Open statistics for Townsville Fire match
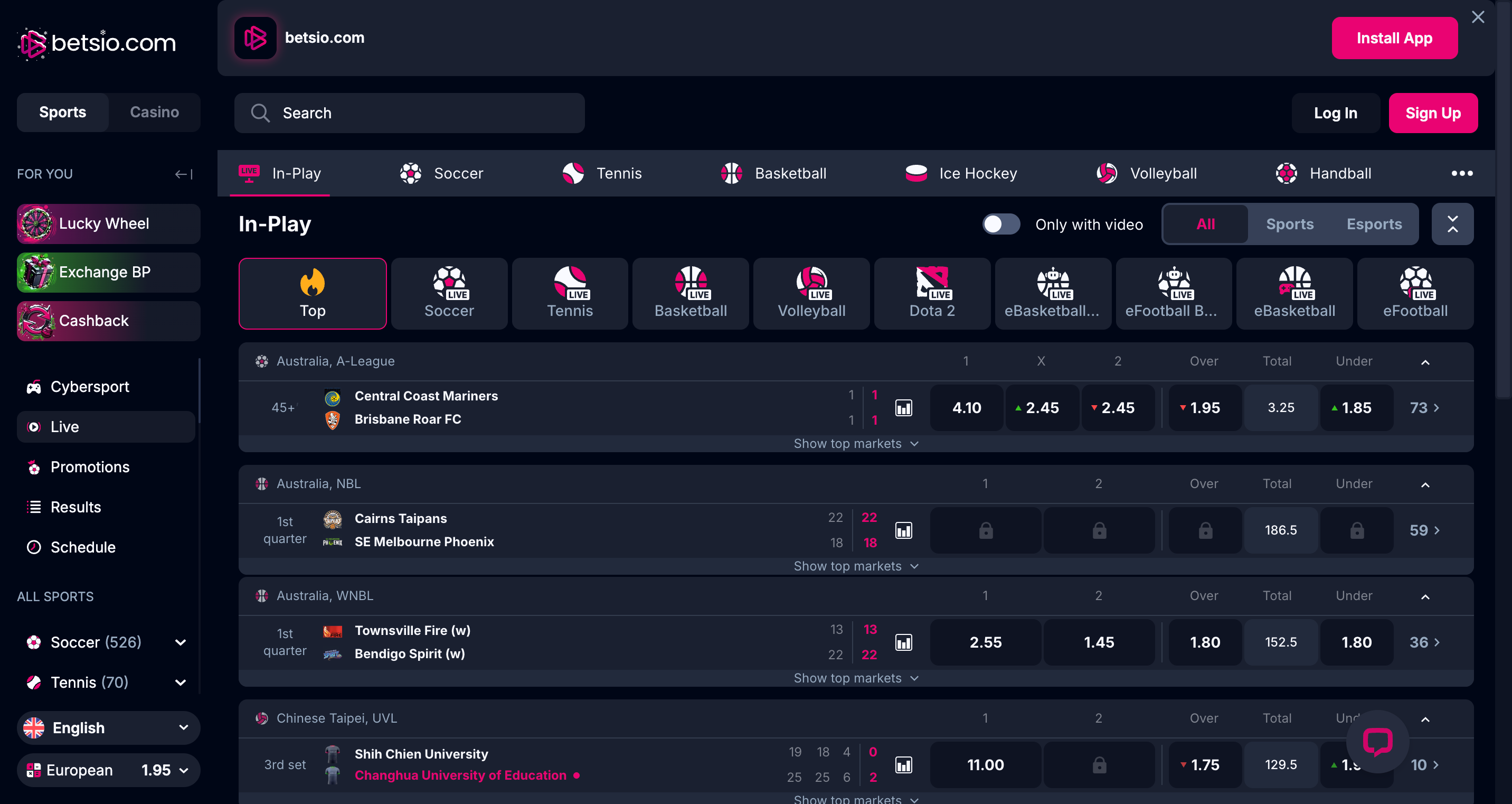This screenshot has width=1512, height=804. (x=903, y=642)
